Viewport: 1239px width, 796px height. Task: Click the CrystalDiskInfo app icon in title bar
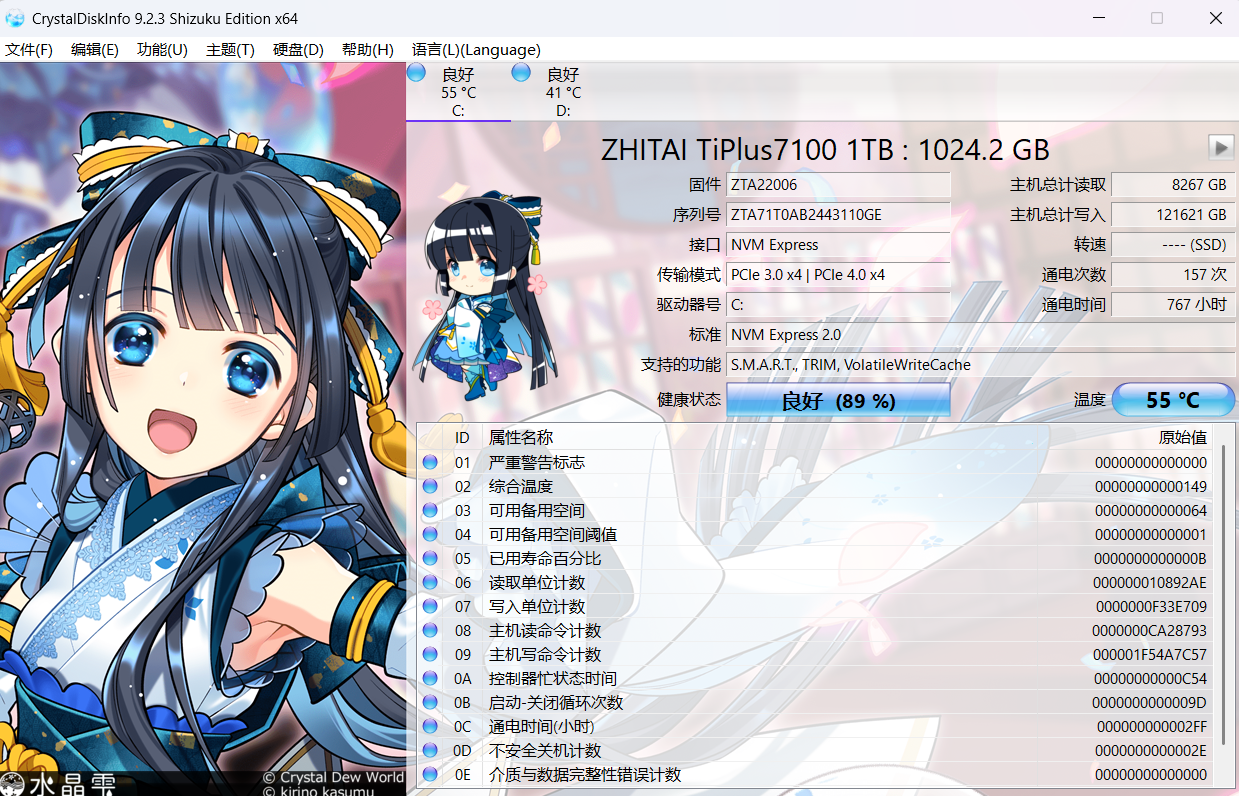click(15, 18)
